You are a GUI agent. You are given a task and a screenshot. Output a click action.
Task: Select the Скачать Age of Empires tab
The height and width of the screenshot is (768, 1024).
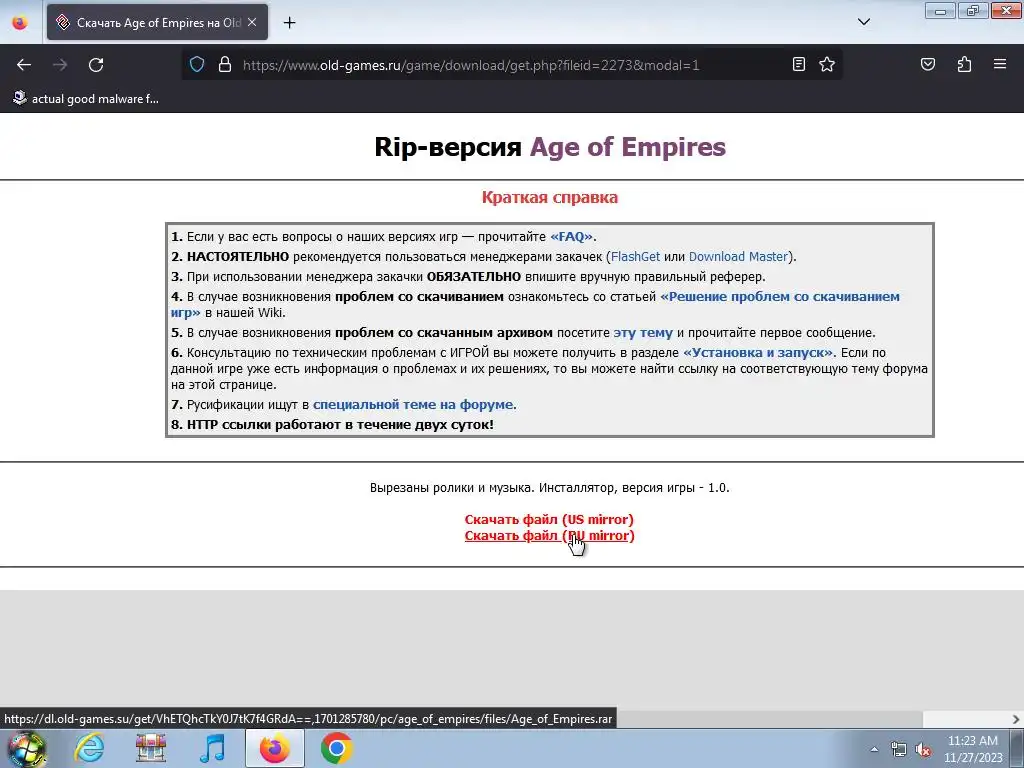tap(157, 22)
